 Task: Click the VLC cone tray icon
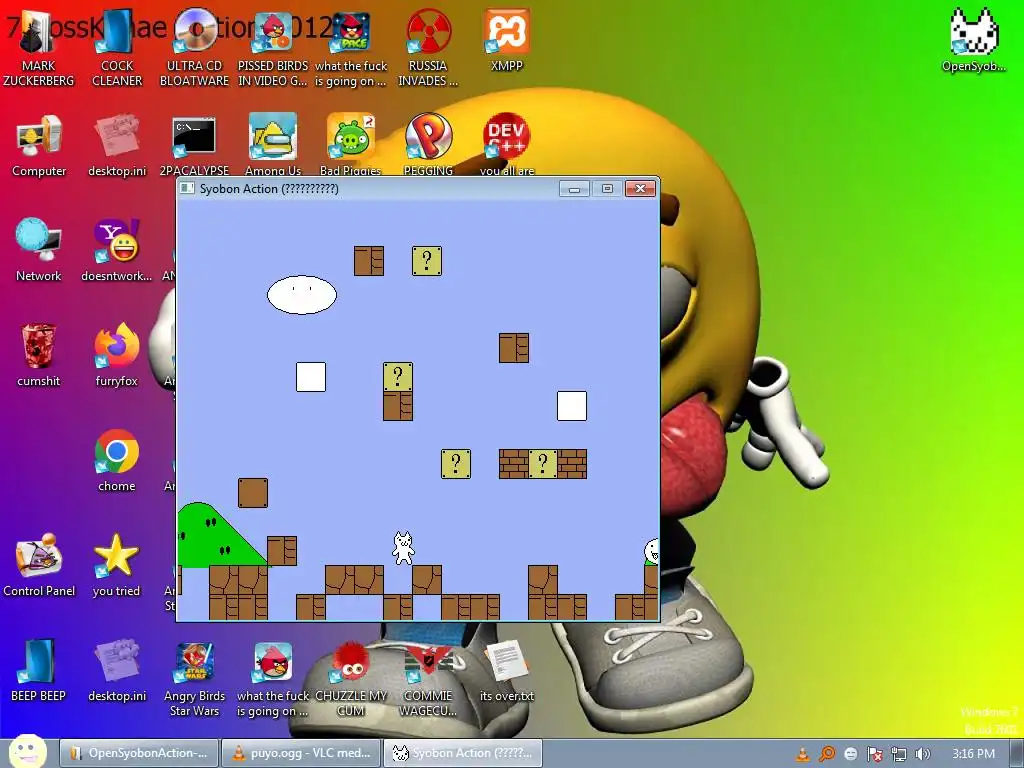coord(803,754)
